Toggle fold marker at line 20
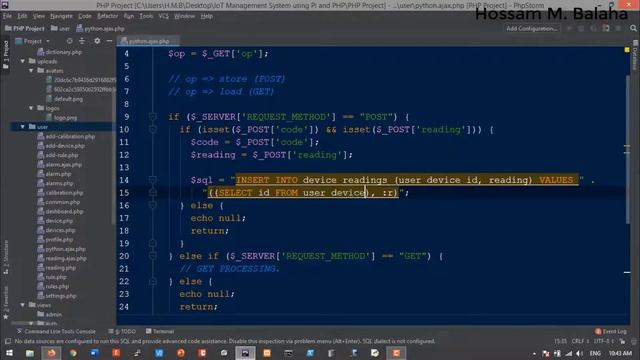 153,256
